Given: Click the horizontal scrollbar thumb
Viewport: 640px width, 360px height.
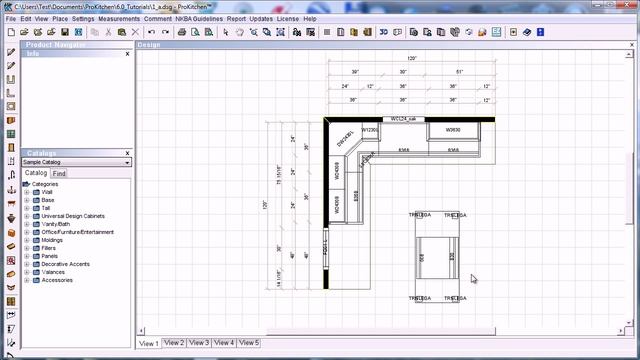Looking at the screenshot, I should (x=381, y=331).
